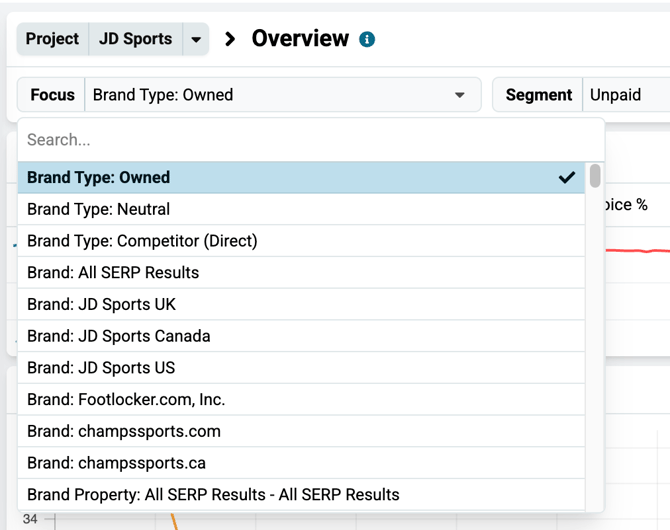Select Brand: JD Sports UK

click(x=301, y=304)
